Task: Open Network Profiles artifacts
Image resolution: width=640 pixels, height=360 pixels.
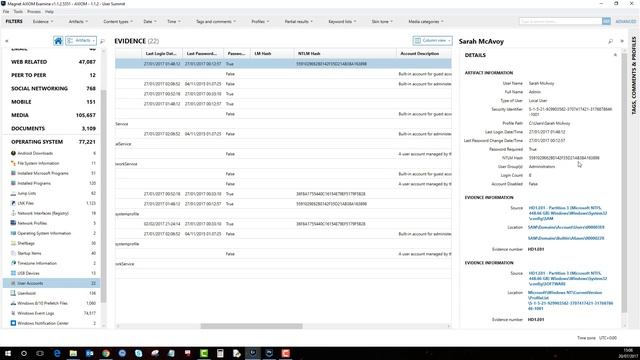Action: point(53,223)
